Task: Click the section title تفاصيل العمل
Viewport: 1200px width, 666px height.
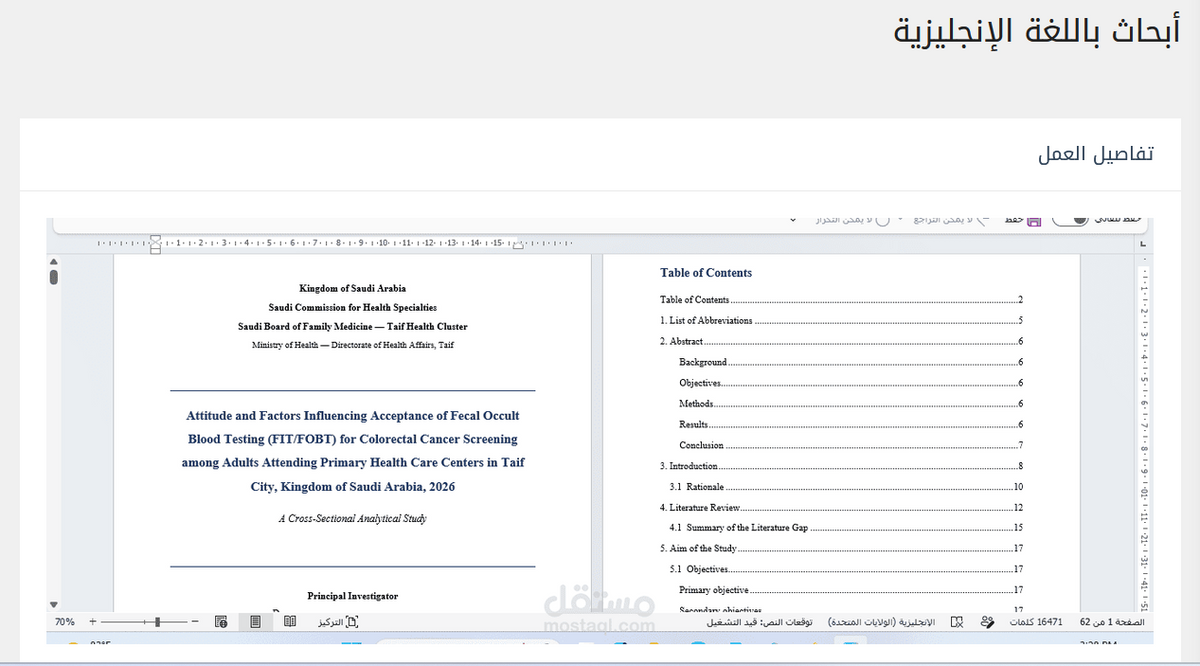Action: (1096, 154)
